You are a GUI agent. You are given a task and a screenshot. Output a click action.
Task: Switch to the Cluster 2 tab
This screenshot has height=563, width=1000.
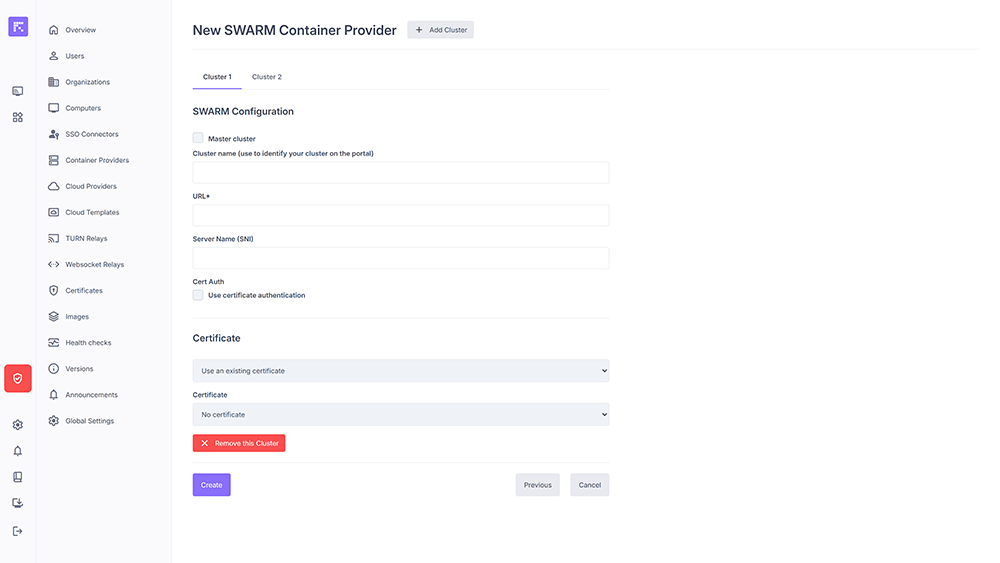tap(266, 77)
